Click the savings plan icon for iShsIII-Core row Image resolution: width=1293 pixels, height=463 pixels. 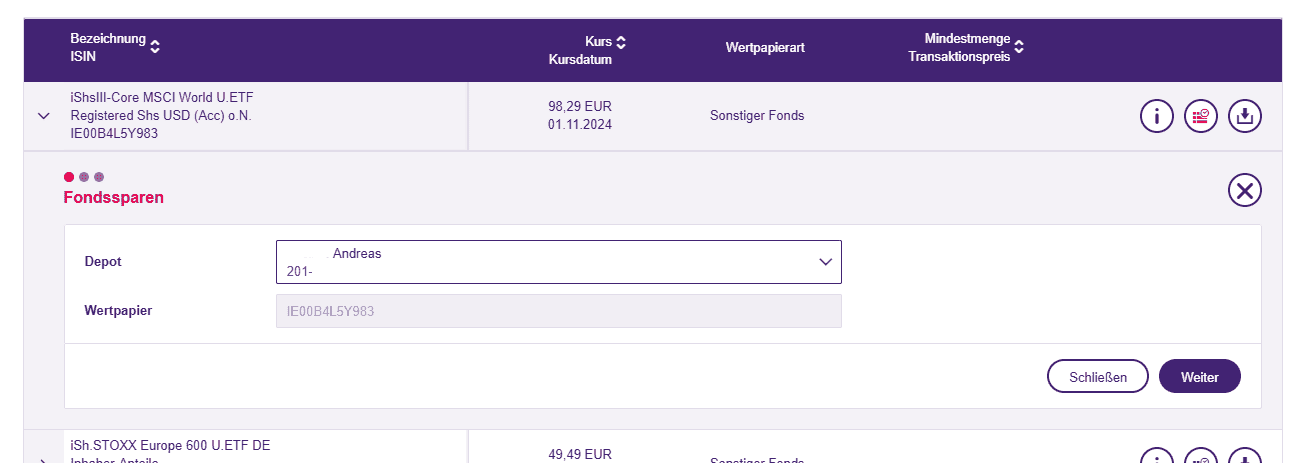(x=1200, y=116)
